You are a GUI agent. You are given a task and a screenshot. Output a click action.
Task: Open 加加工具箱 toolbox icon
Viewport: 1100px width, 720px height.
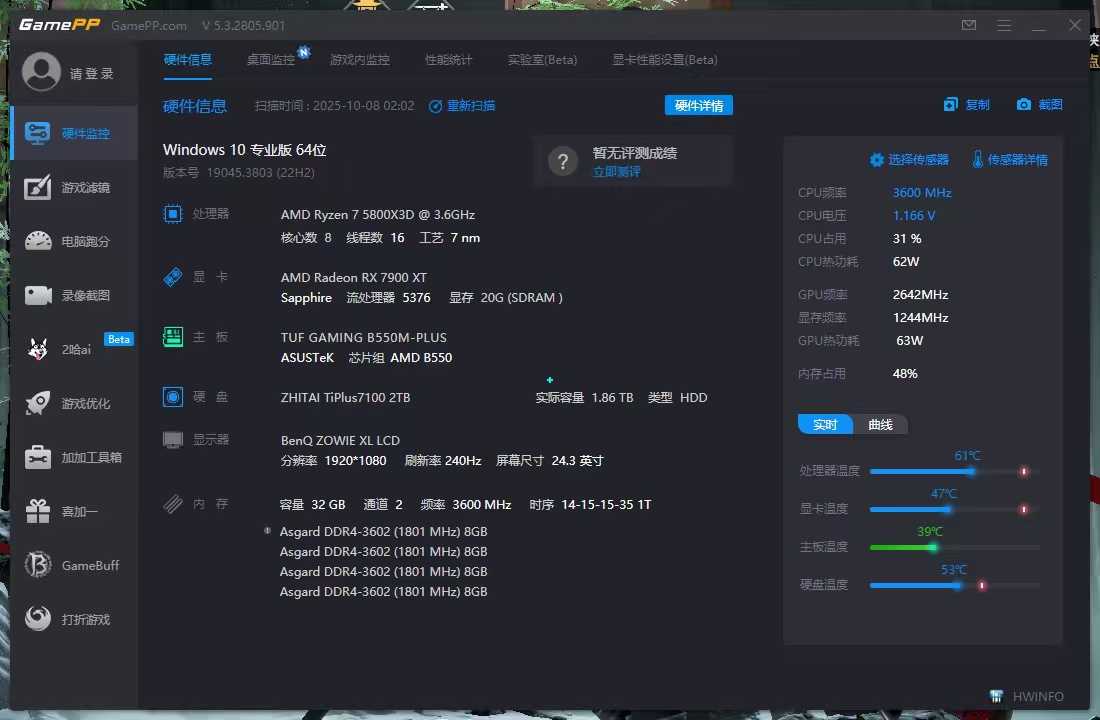pyautogui.click(x=38, y=458)
